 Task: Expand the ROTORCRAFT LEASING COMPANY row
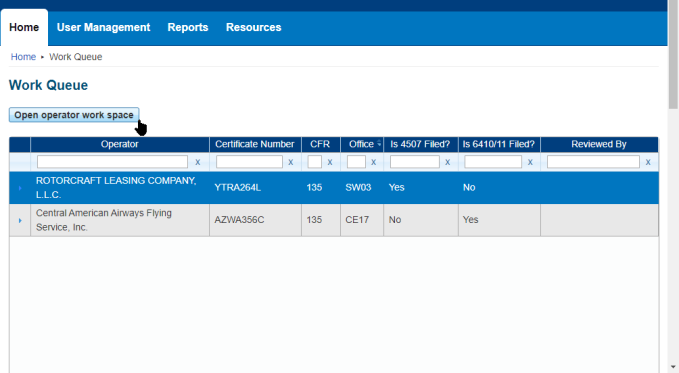point(20,188)
